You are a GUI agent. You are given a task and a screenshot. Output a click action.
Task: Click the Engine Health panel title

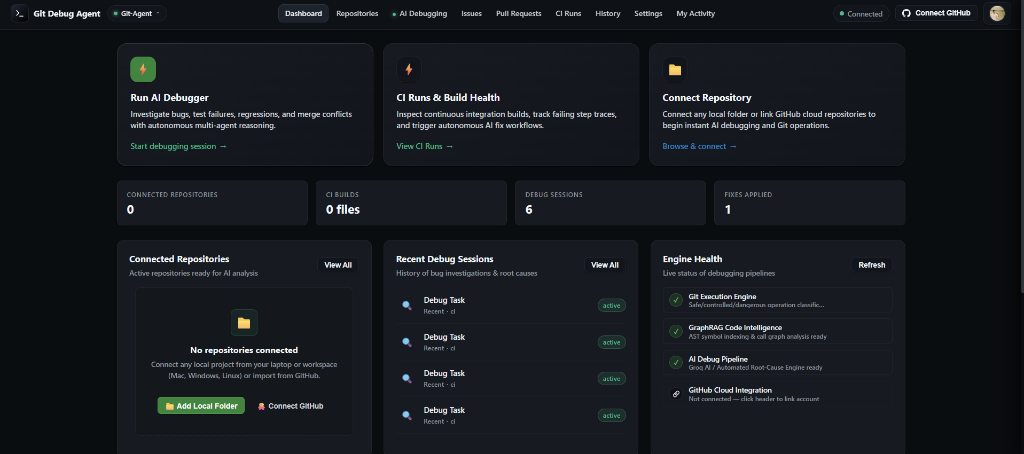(x=692, y=259)
